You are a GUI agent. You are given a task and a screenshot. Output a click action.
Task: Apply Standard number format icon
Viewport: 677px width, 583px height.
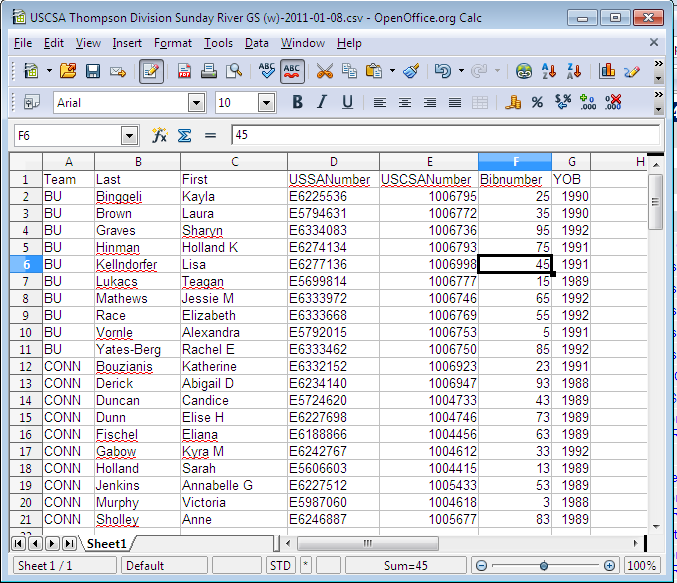pyautogui.click(x=562, y=102)
